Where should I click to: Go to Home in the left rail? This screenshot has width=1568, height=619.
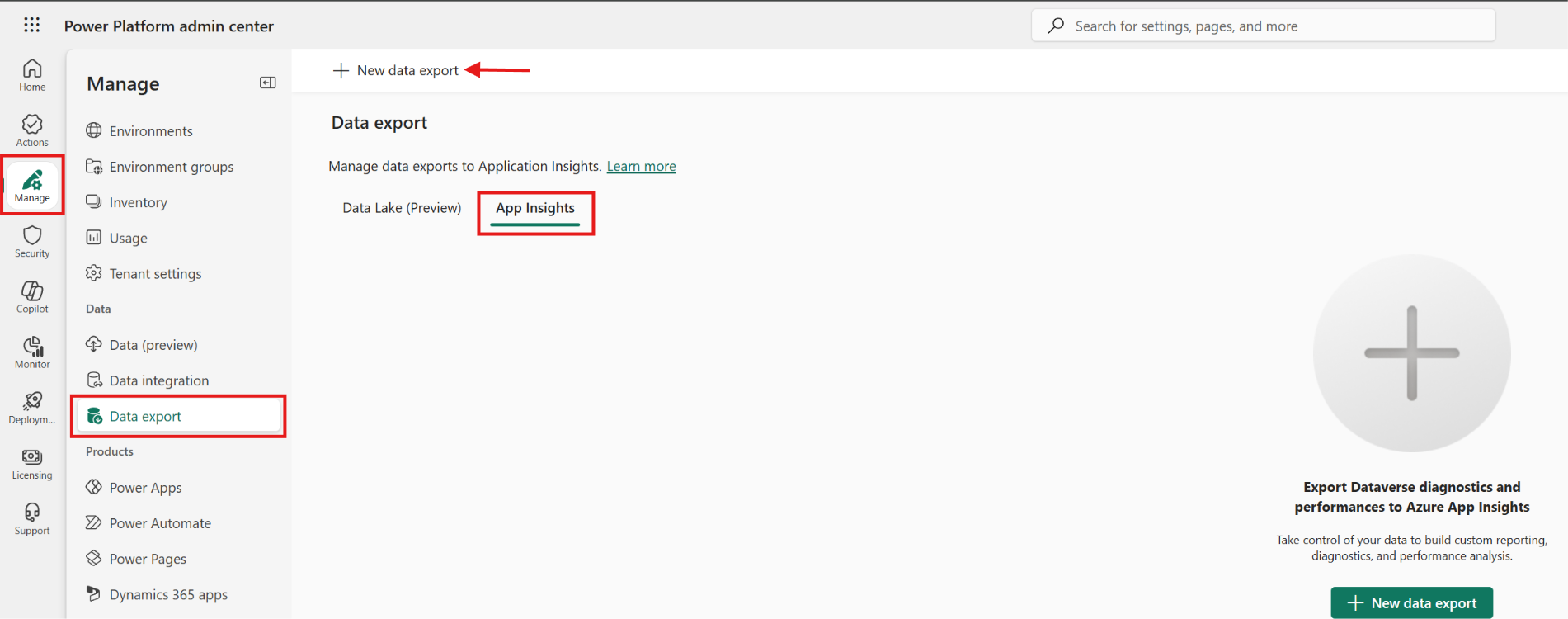click(32, 75)
